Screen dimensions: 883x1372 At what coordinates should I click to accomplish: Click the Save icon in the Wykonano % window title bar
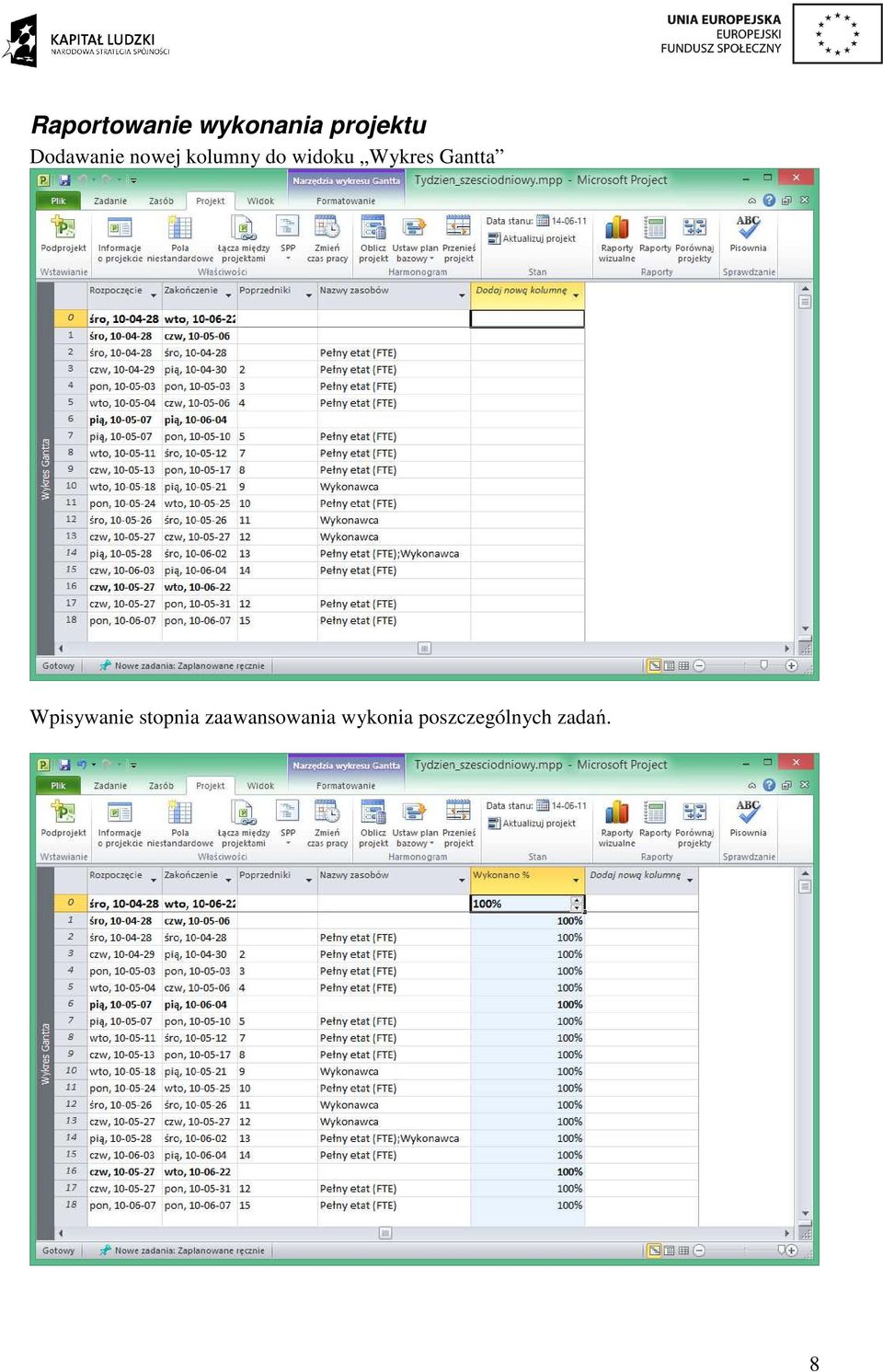[64, 765]
